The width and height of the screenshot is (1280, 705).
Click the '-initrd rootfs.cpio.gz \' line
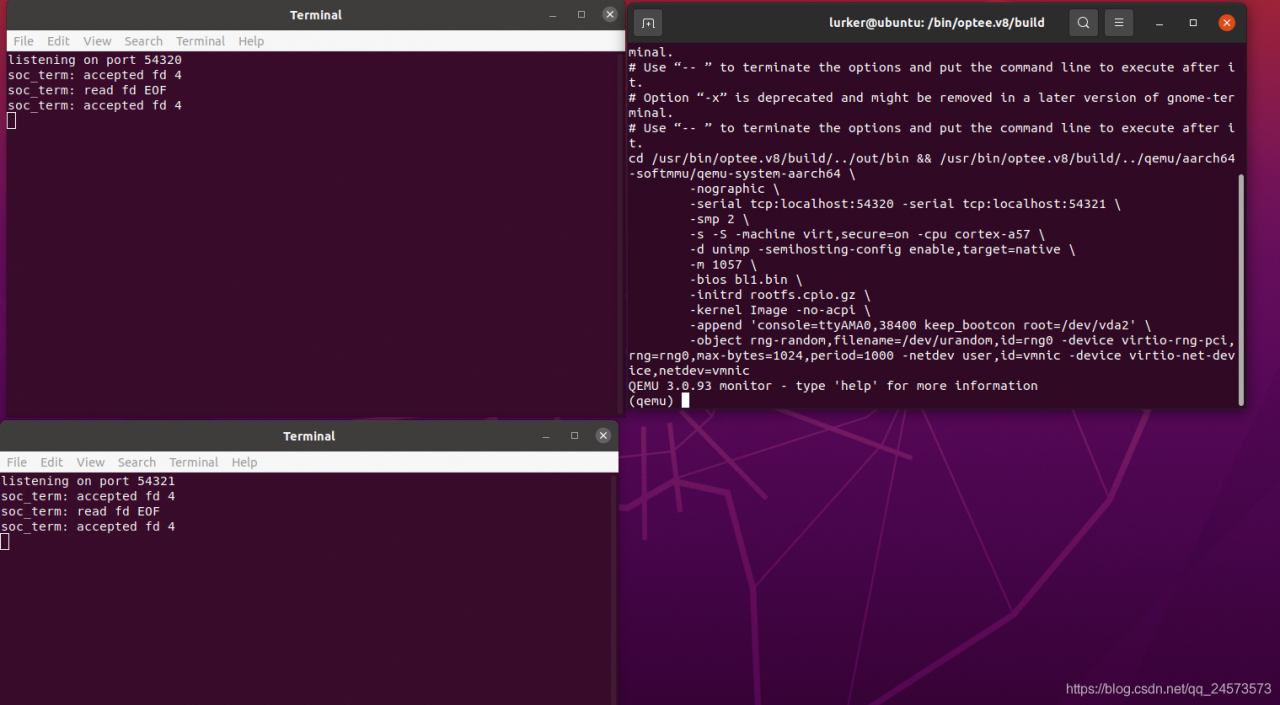point(780,294)
